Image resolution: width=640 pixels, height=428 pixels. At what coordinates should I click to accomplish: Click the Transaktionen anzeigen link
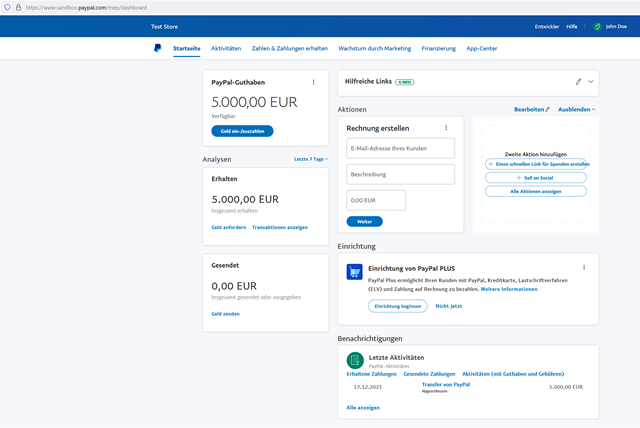tap(280, 227)
